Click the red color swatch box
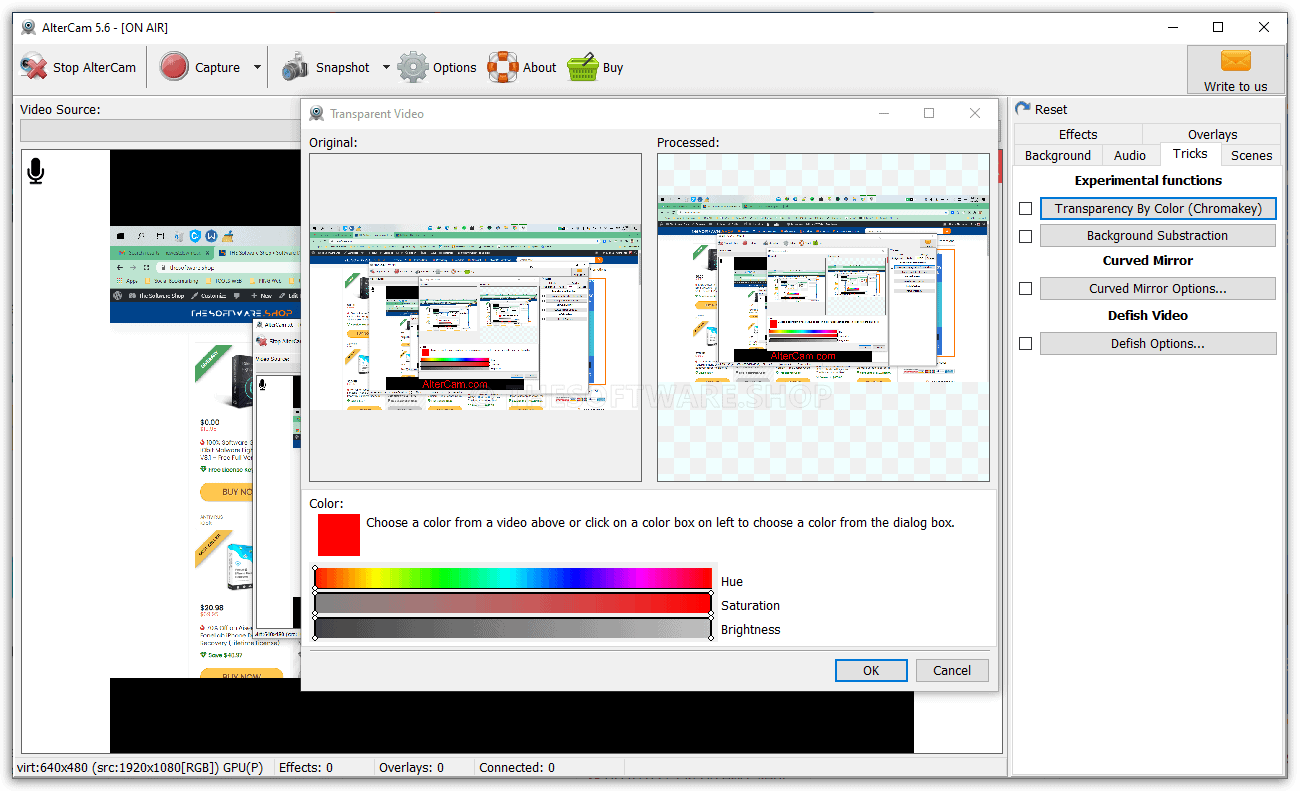Viewport: 1300px width, 791px height. click(339, 534)
